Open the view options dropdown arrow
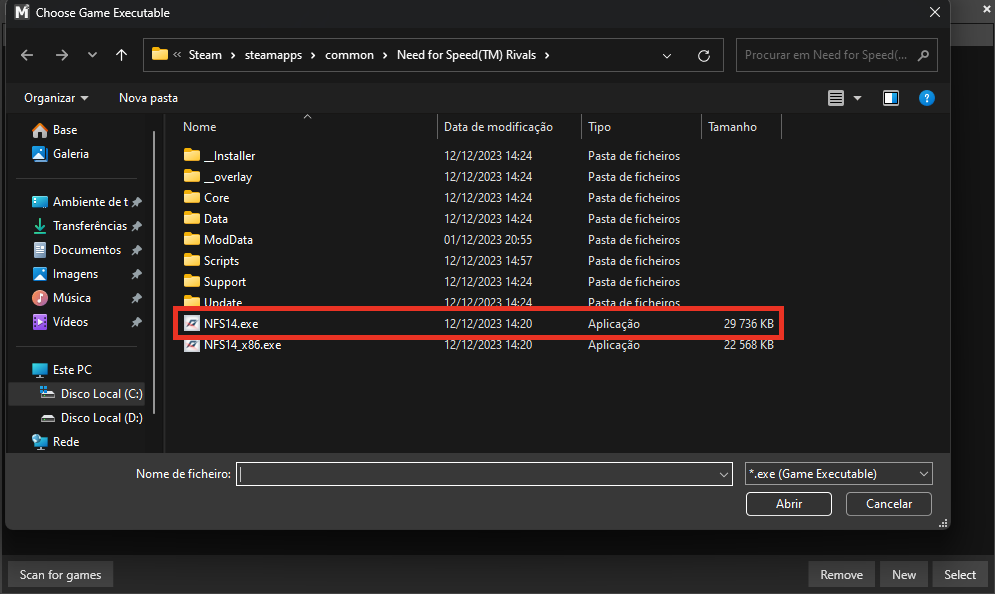The width and height of the screenshot is (995, 594). coord(857,98)
